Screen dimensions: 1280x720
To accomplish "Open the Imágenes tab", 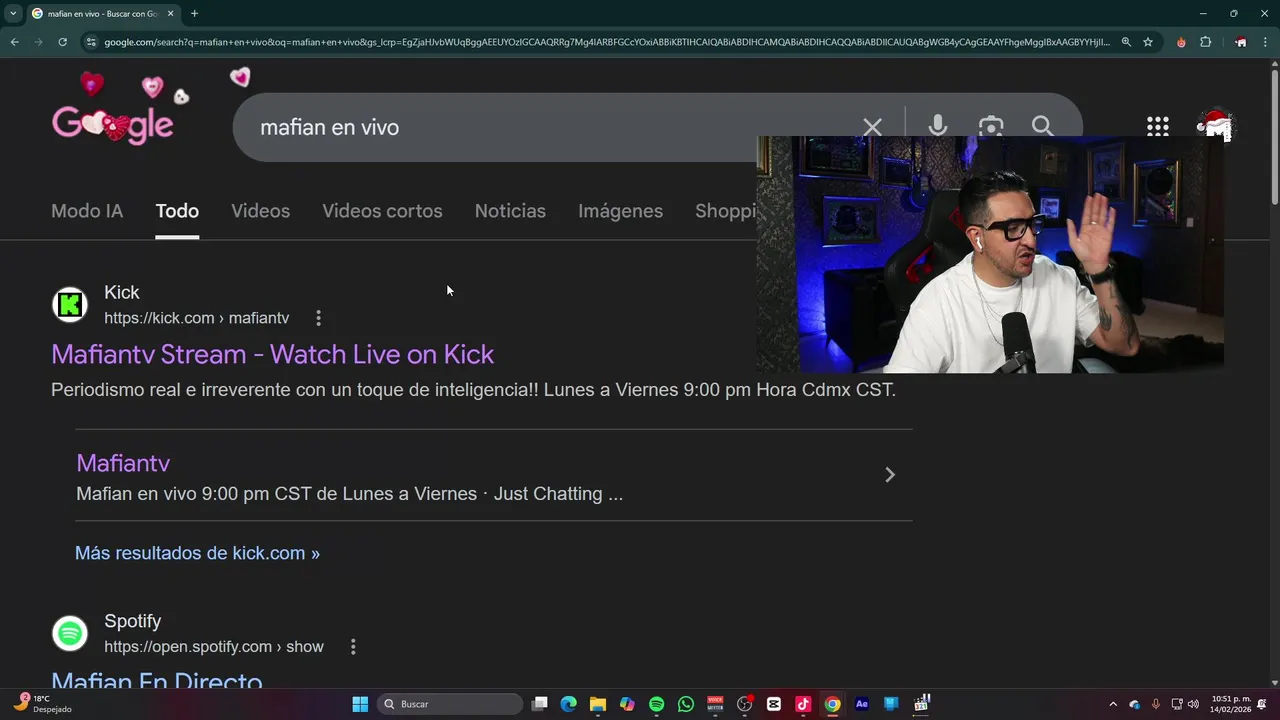I will (x=620, y=211).
